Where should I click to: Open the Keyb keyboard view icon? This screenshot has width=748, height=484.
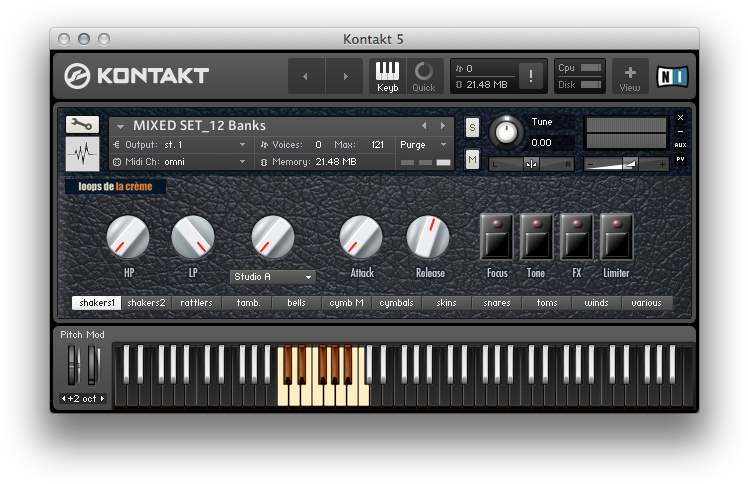(387, 75)
